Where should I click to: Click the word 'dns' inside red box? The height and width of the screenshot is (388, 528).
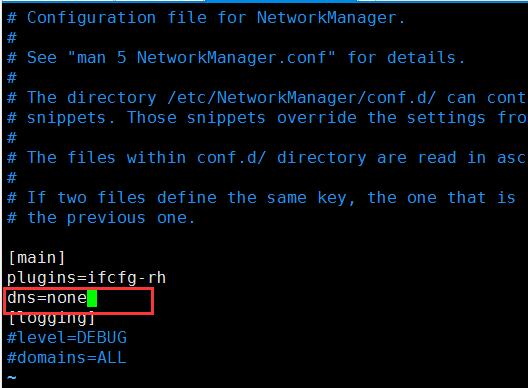pyautogui.click(x=21, y=298)
